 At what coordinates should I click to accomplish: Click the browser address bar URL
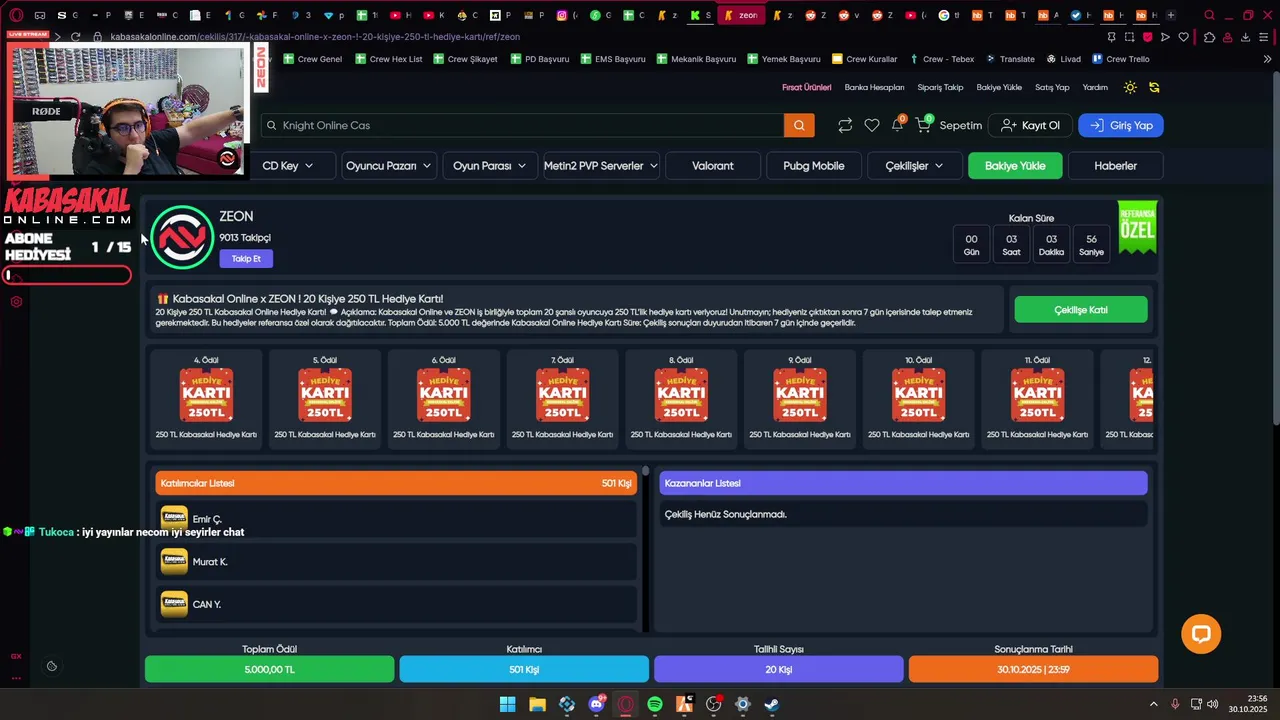[x=315, y=37]
